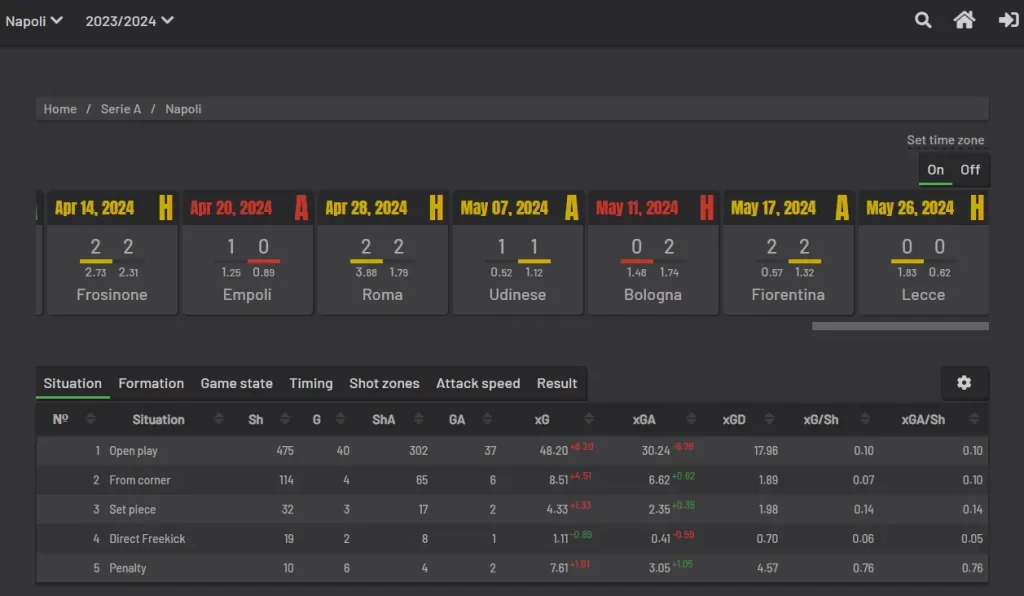This screenshot has width=1024, height=596.
Task: Go to homepage via house icon
Action: (x=964, y=20)
